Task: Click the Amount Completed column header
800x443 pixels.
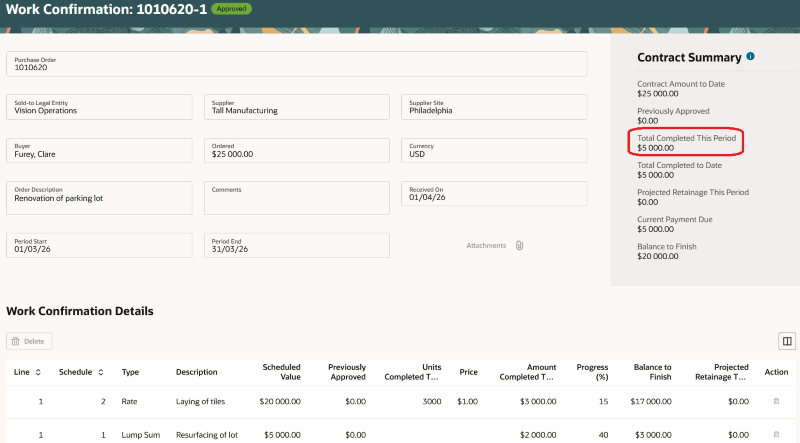Action: coord(528,372)
